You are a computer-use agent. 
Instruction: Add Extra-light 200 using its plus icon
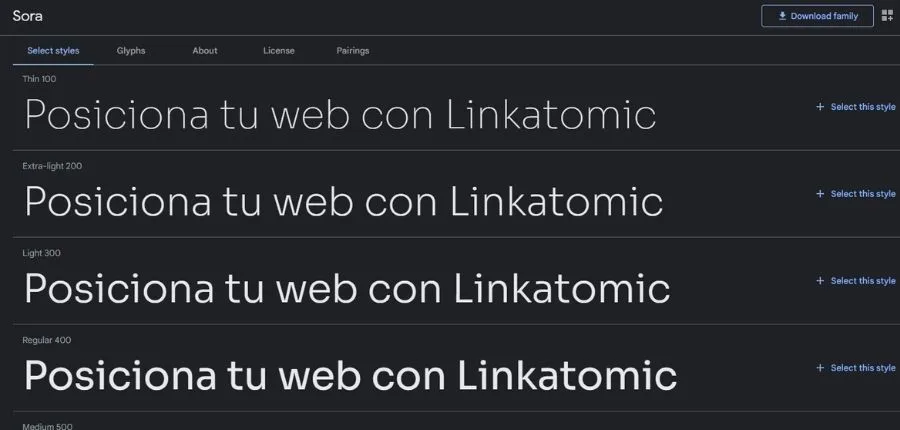(820, 194)
